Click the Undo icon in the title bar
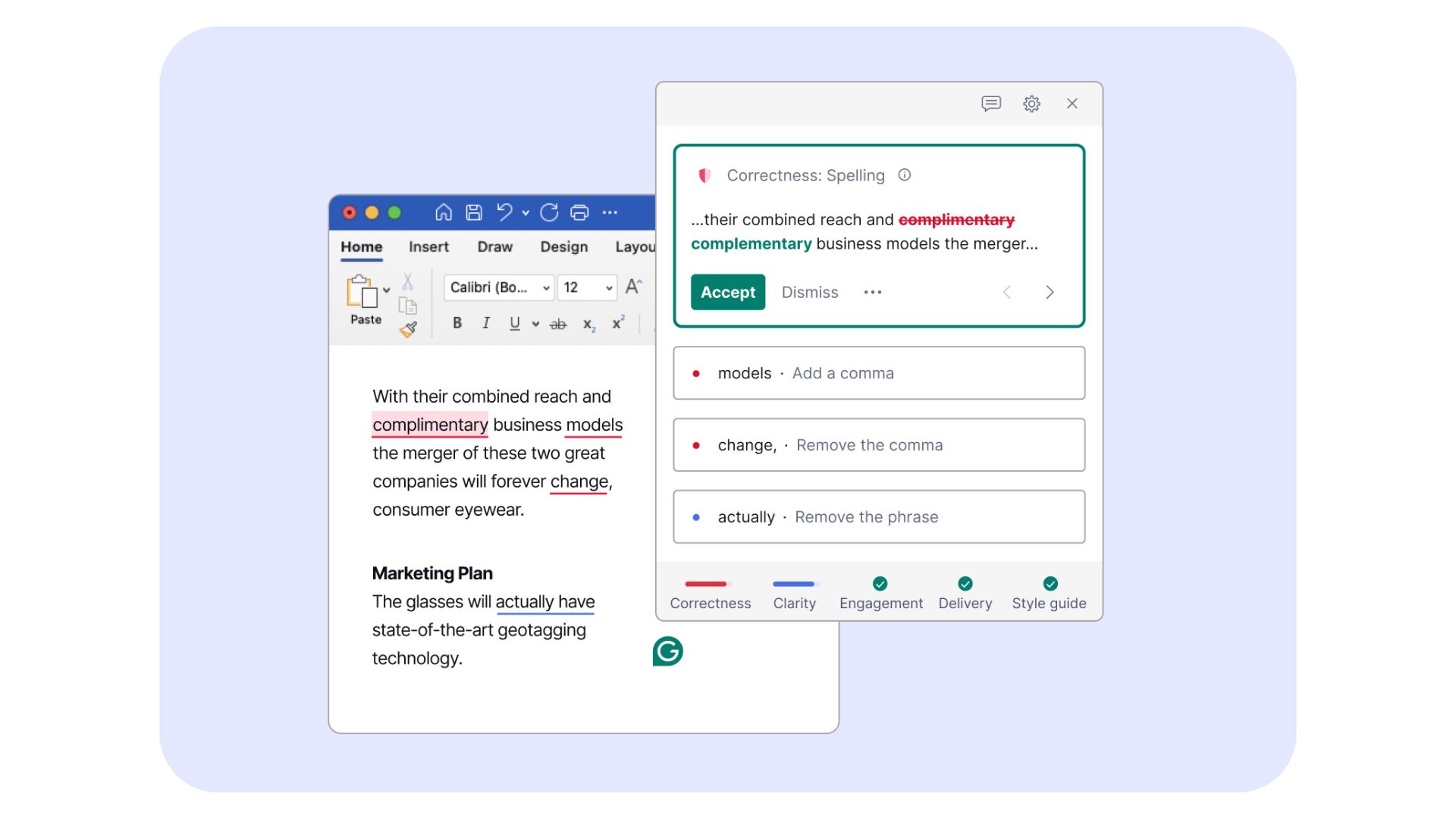The image size is (1456, 819). click(505, 212)
